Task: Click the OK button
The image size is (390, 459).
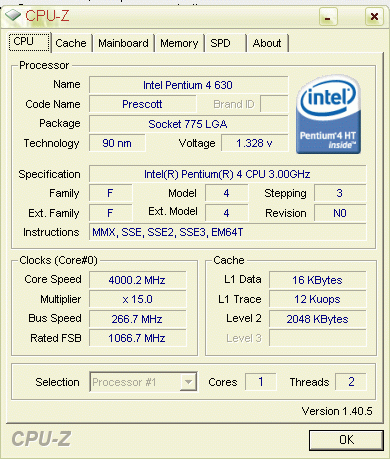Action: pos(346,440)
